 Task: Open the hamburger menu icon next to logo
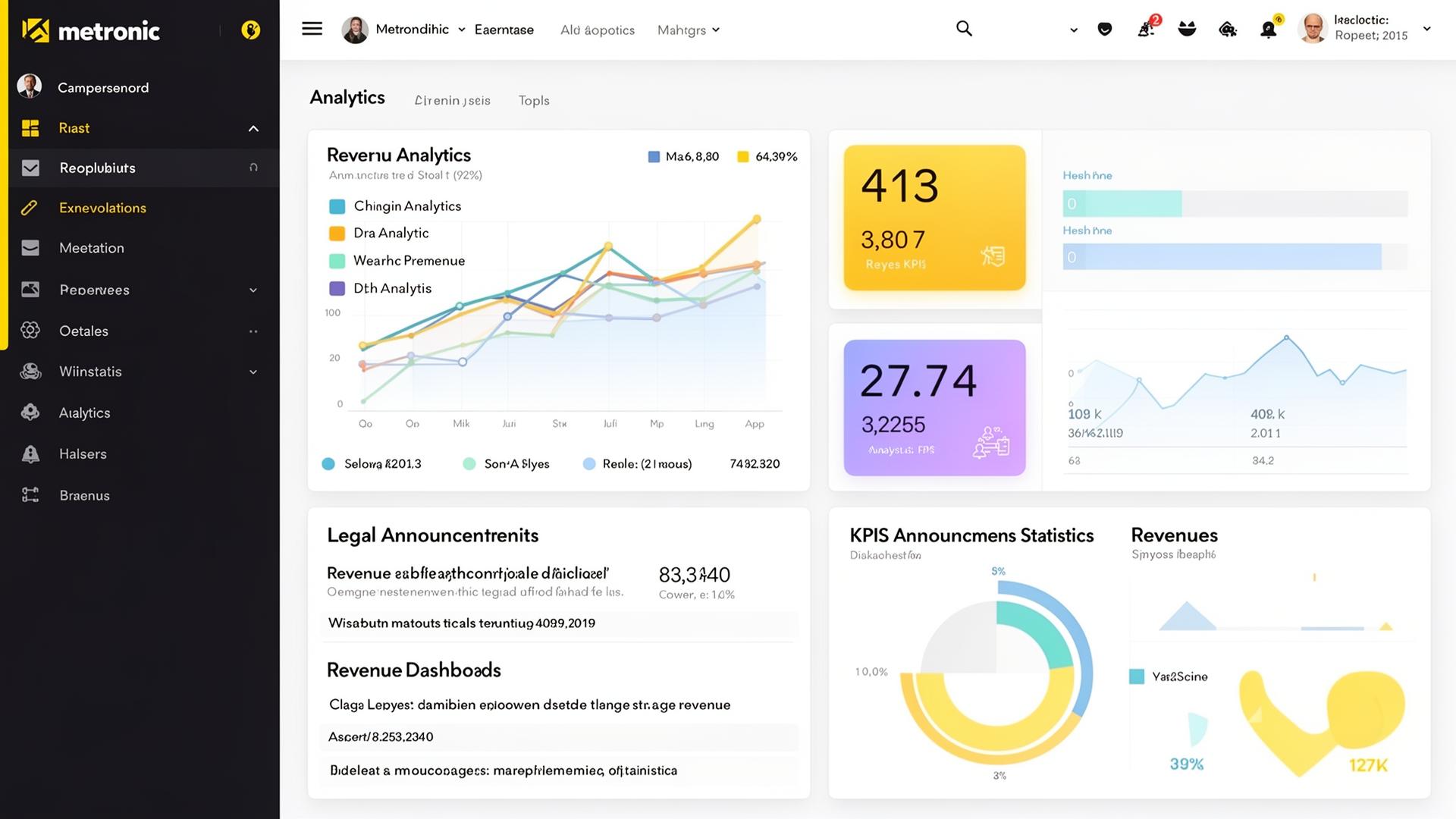pos(311,28)
